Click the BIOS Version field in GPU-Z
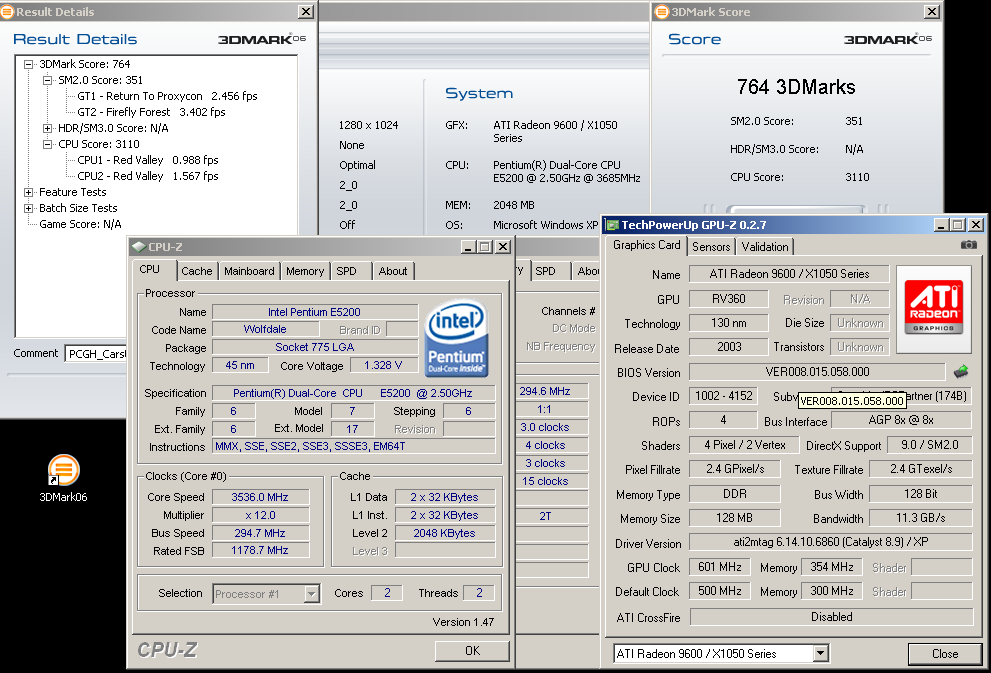Image resolution: width=991 pixels, height=673 pixels. [x=817, y=372]
